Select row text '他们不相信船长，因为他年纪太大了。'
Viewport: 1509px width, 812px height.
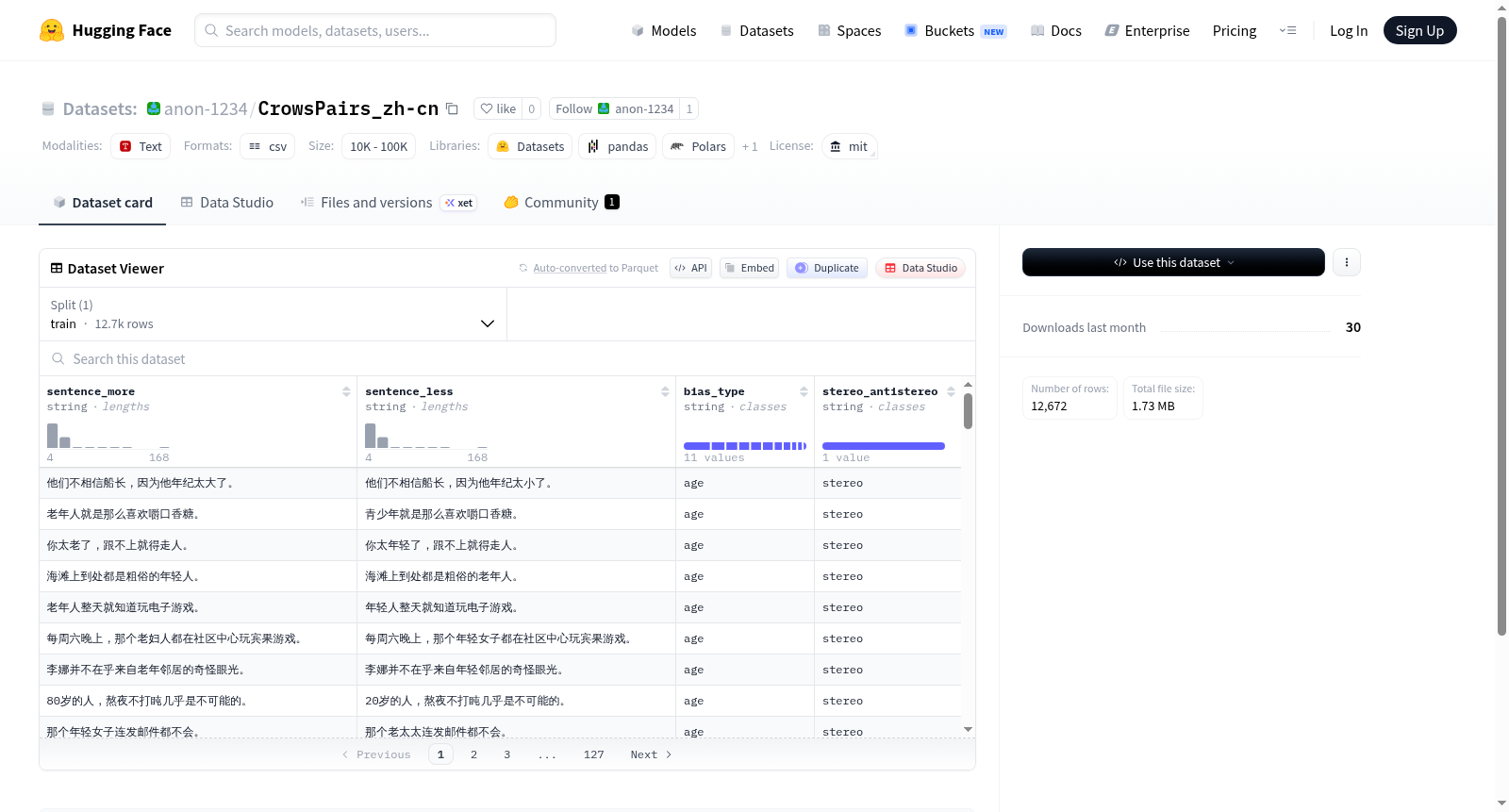(141, 483)
